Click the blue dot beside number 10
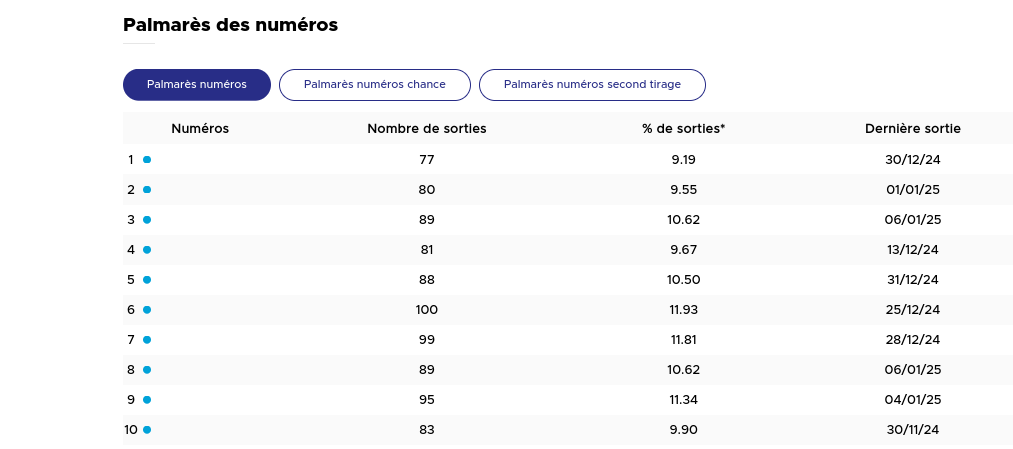This screenshot has width=1013, height=449. tap(147, 430)
